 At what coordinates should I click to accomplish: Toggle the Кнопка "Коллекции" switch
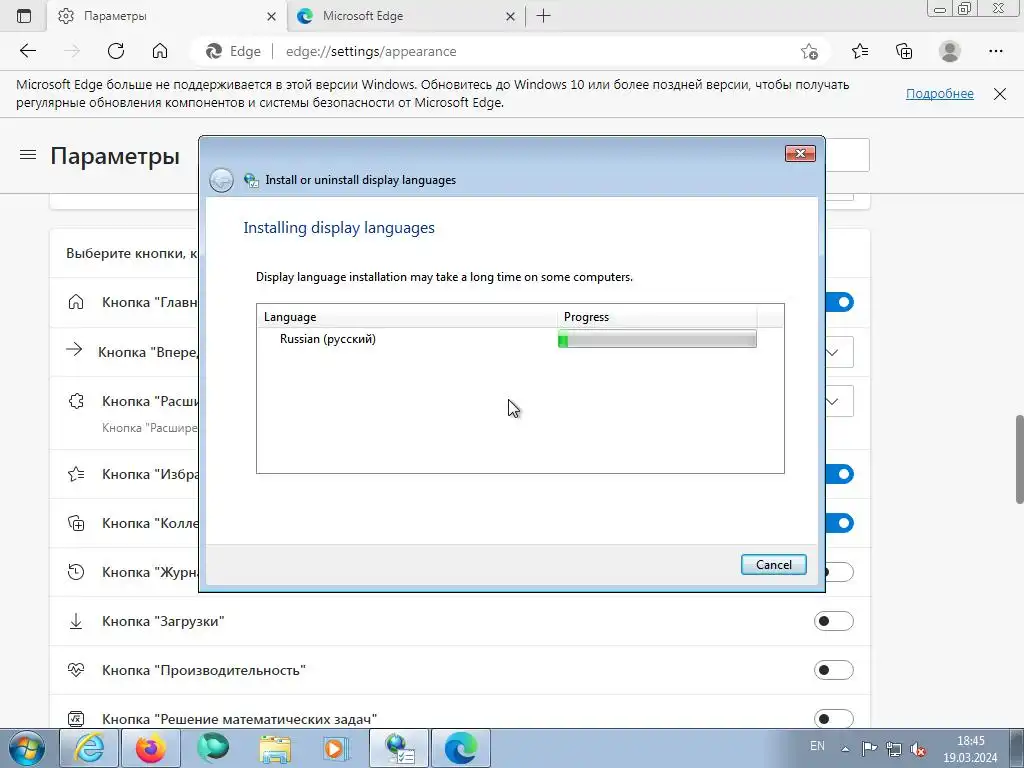(840, 523)
